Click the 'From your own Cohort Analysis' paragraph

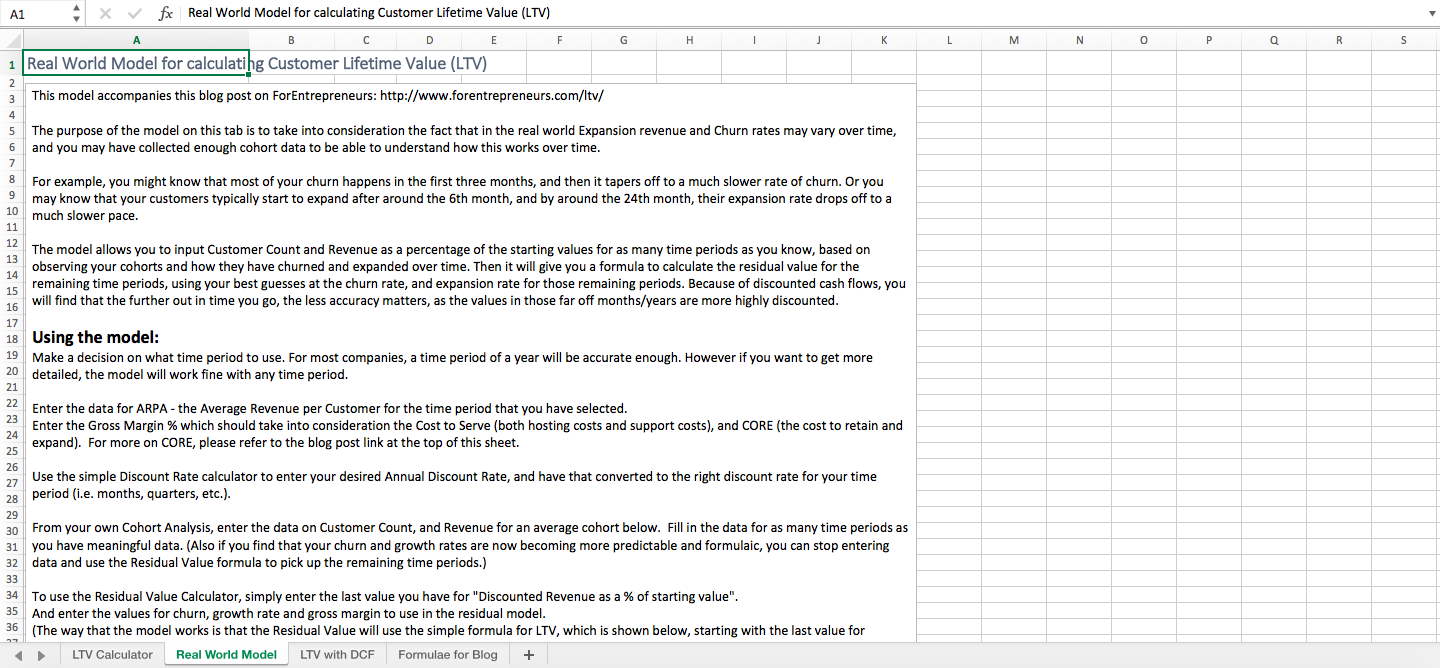[x=470, y=544]
